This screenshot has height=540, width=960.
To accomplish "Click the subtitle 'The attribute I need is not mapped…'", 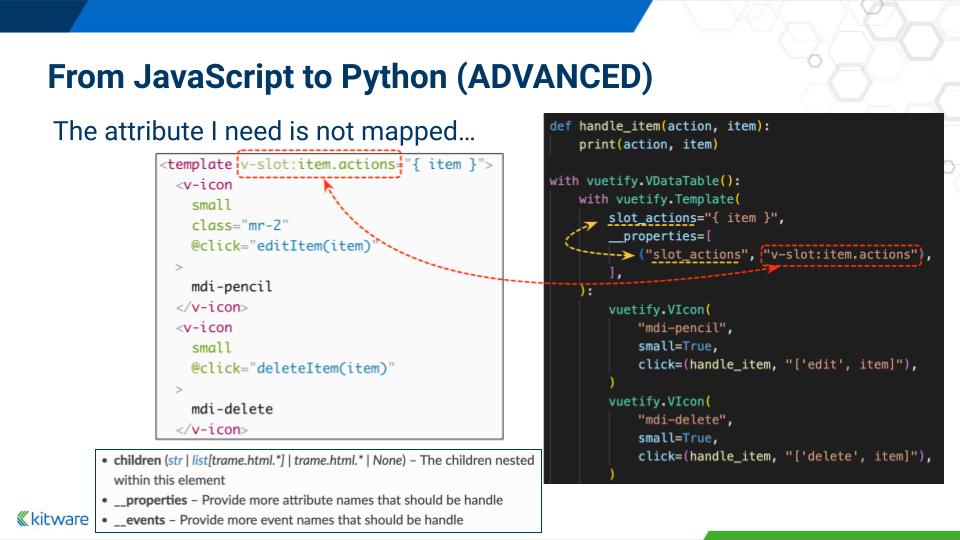I will pyautogui.click(x=264, y=131).
